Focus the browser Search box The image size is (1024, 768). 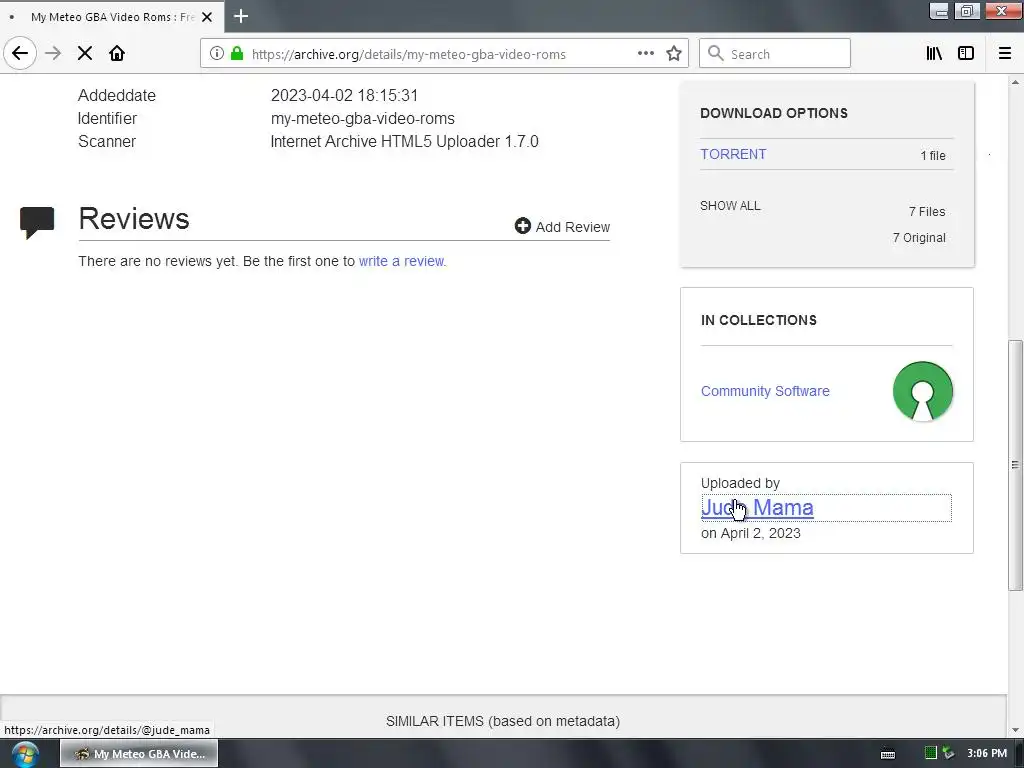[x=775, y=54]
